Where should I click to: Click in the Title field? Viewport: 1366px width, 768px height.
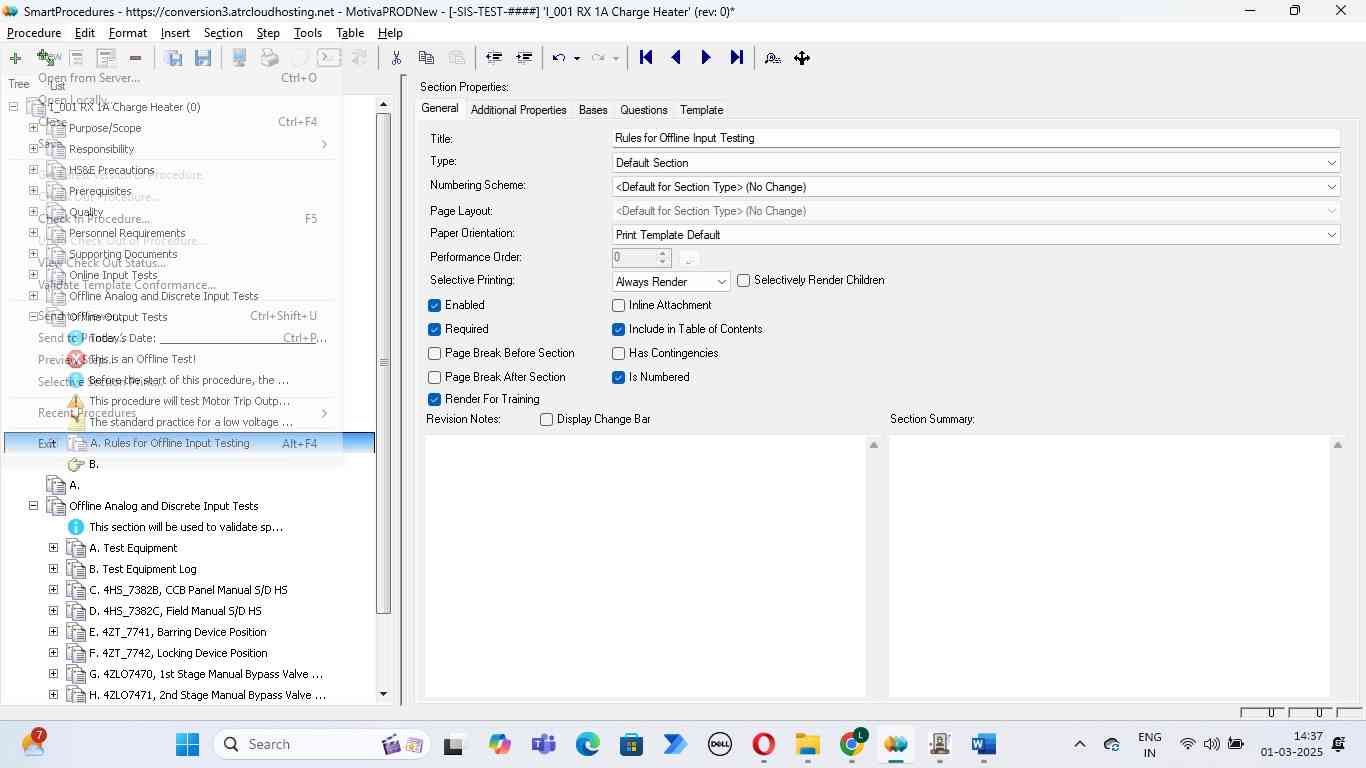tap(975, 138)
